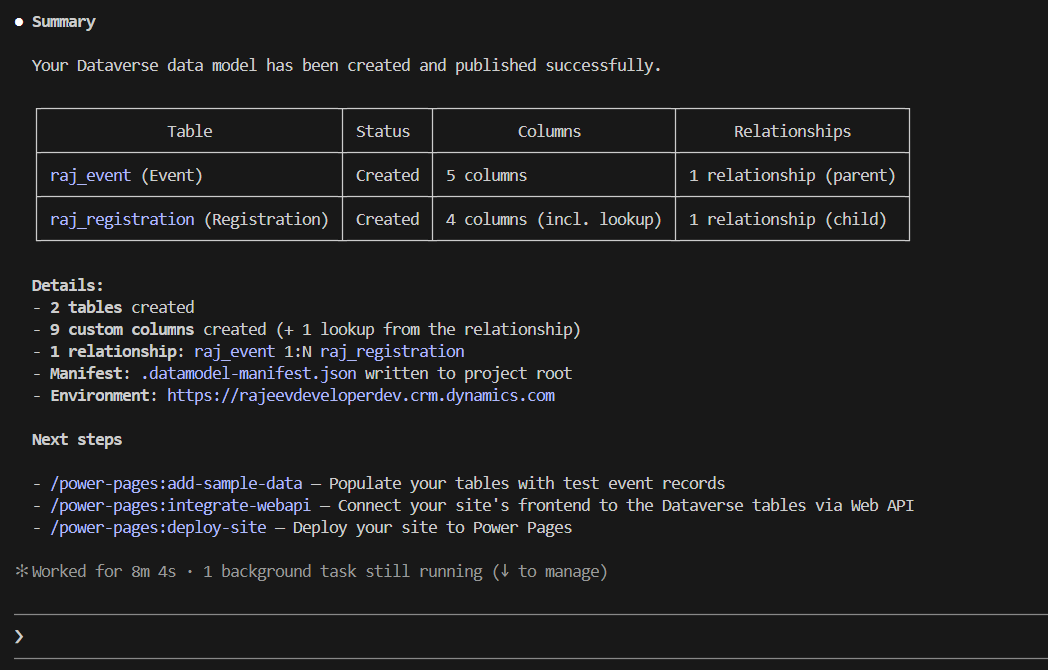This screenshot has height=670, width=1048.
Task: Click the Relationships column header
Action: [792, 131]
